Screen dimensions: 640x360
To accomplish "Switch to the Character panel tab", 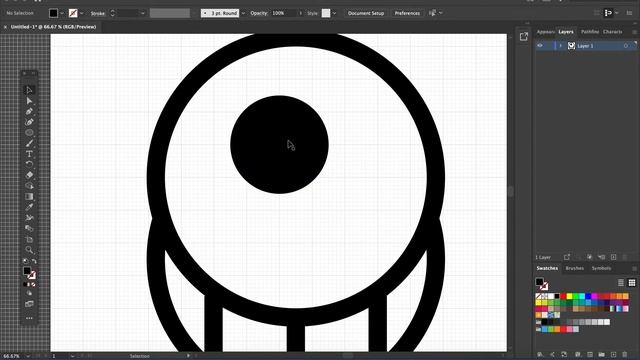I will pyautogui.click(x=612, y=32).
